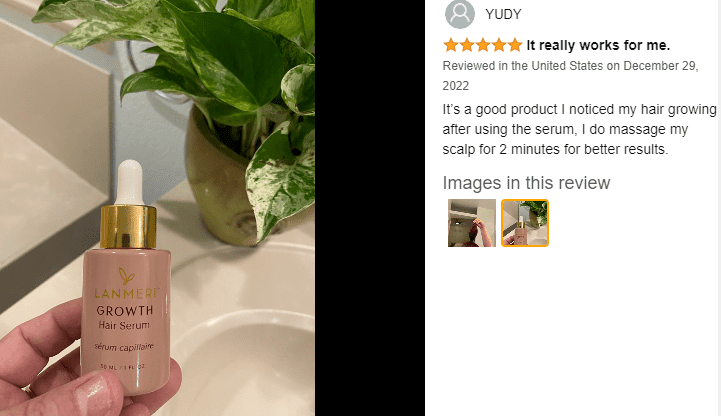Viewport: 721px width, 416px height.
Task: Click the second orange rating star
Action: pos(467,45)
